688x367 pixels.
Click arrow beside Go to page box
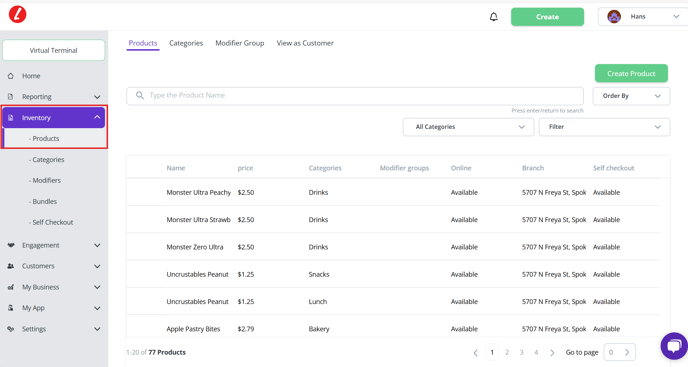point(627,352)
